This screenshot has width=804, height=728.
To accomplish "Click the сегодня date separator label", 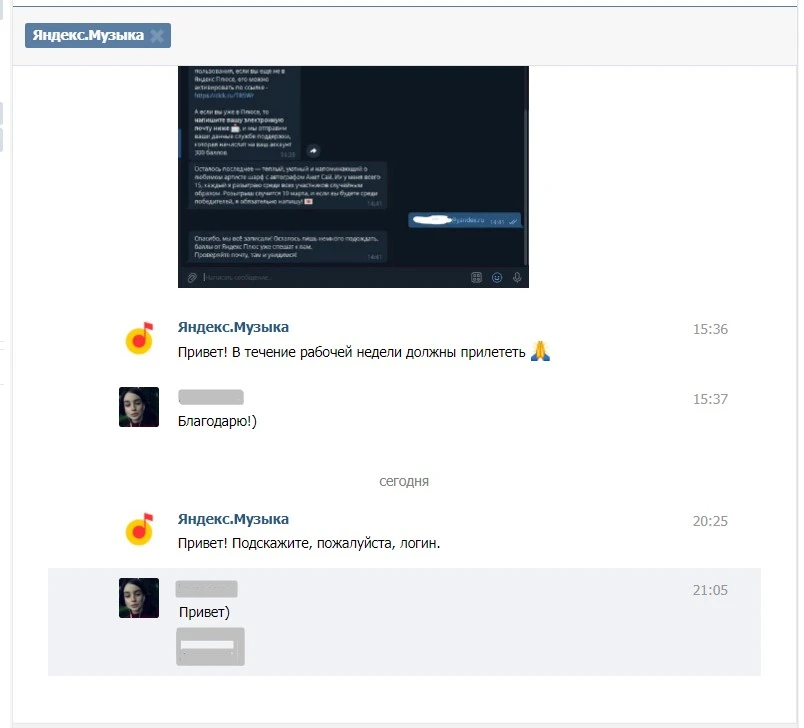I will [x=404, y=481].
